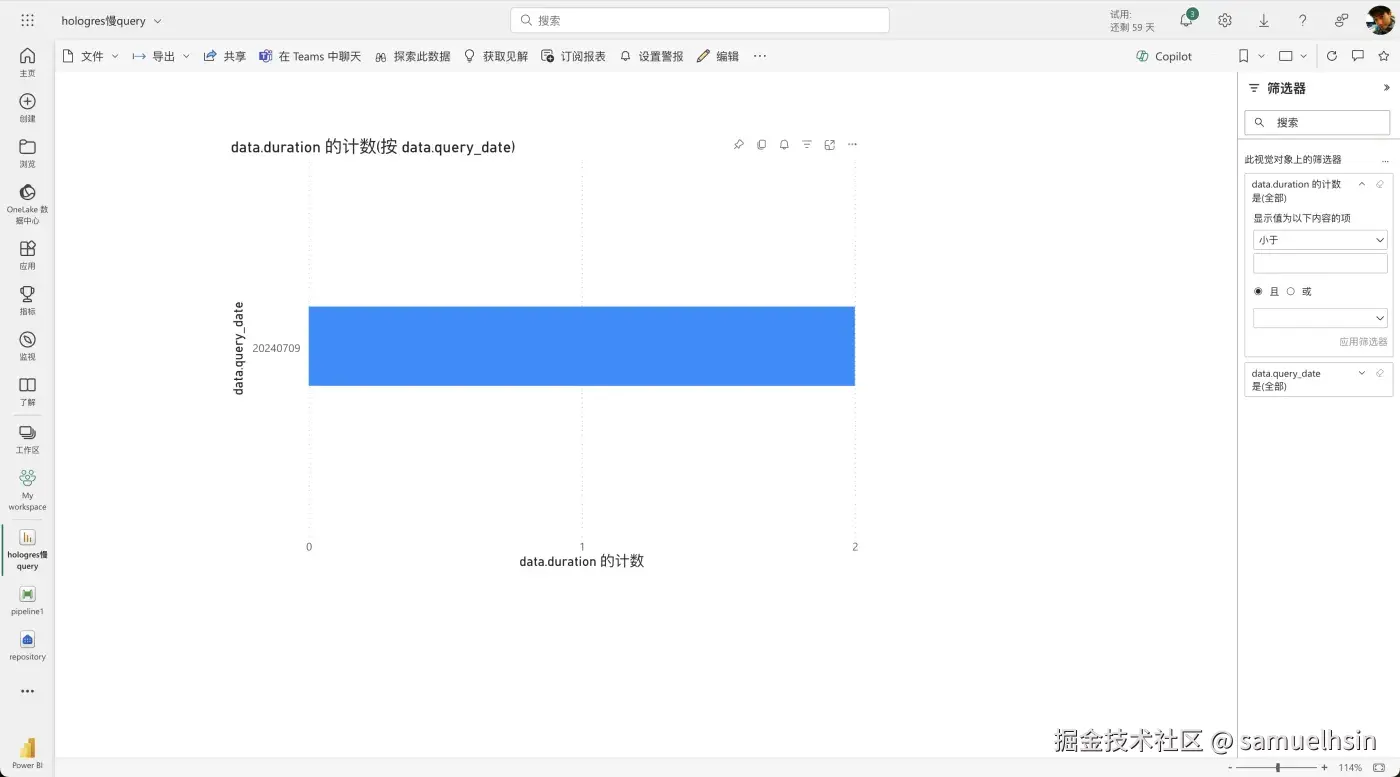Click 共享 (Share) in toolbar
1400x777 pixels.
(x=225, y=56)
